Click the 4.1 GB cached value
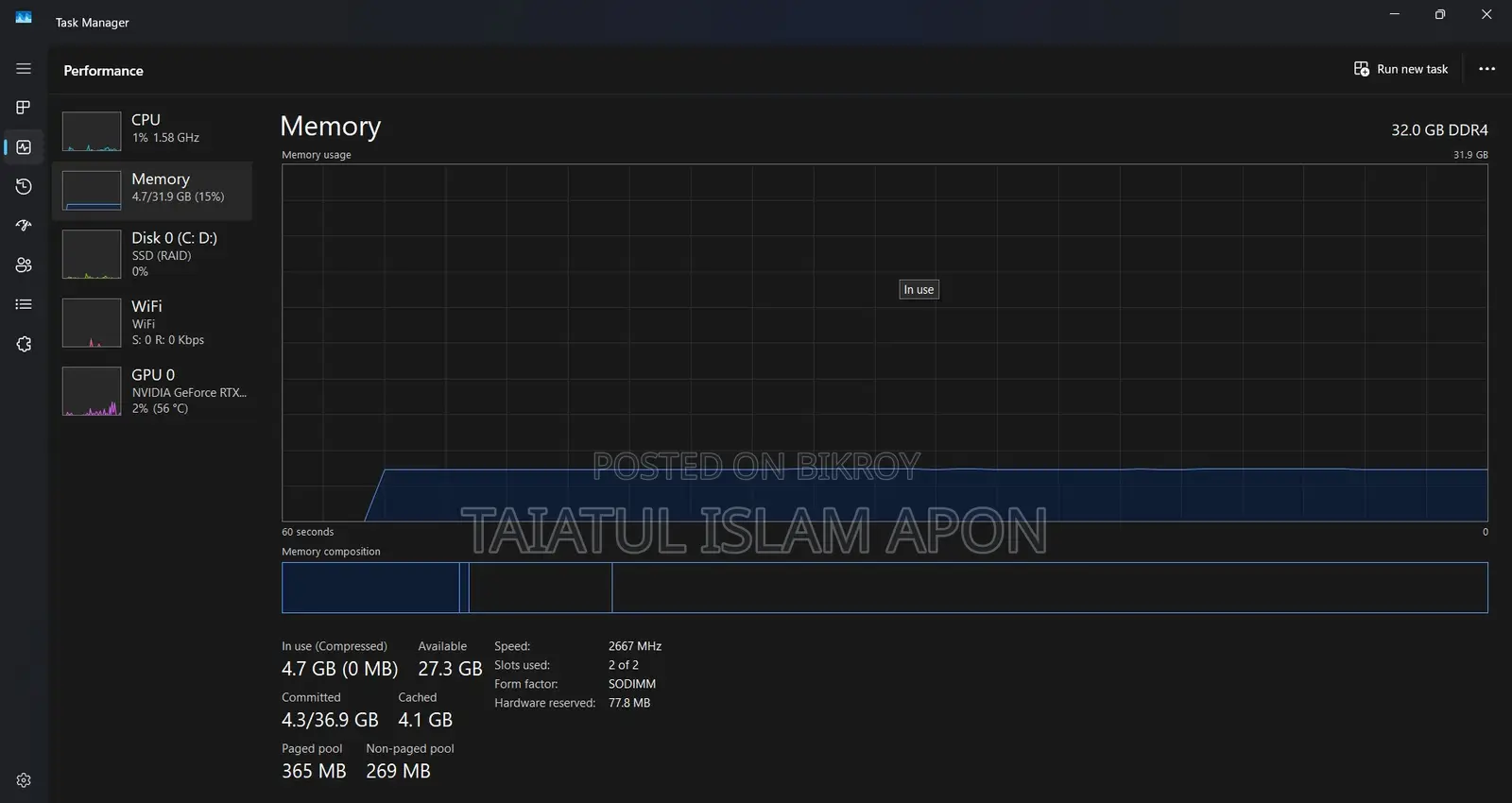Viewport: 1512px width, 803px height. (425, 720)
